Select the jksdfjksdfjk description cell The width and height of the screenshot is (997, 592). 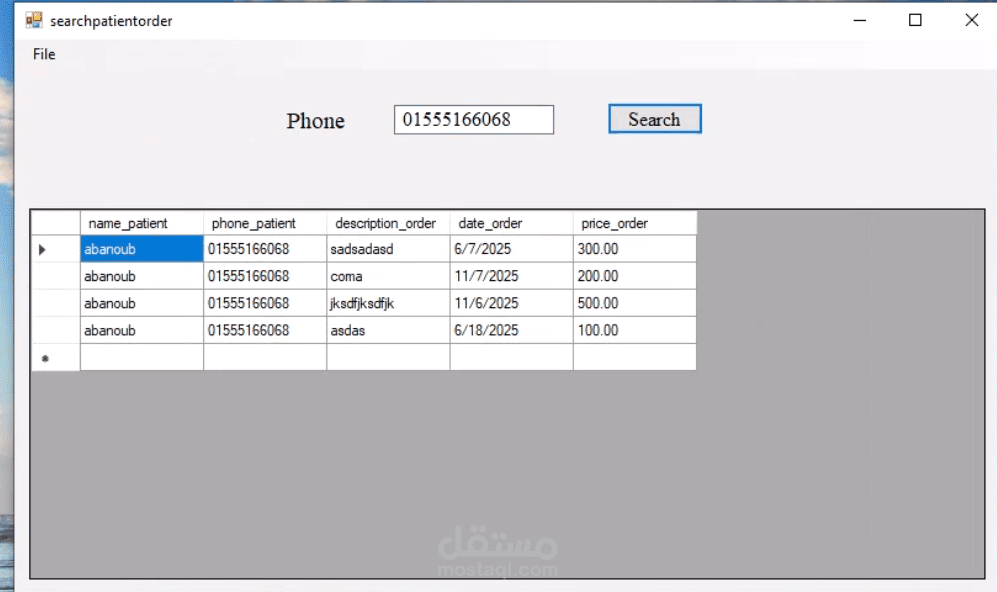click(x=388, y=303)
